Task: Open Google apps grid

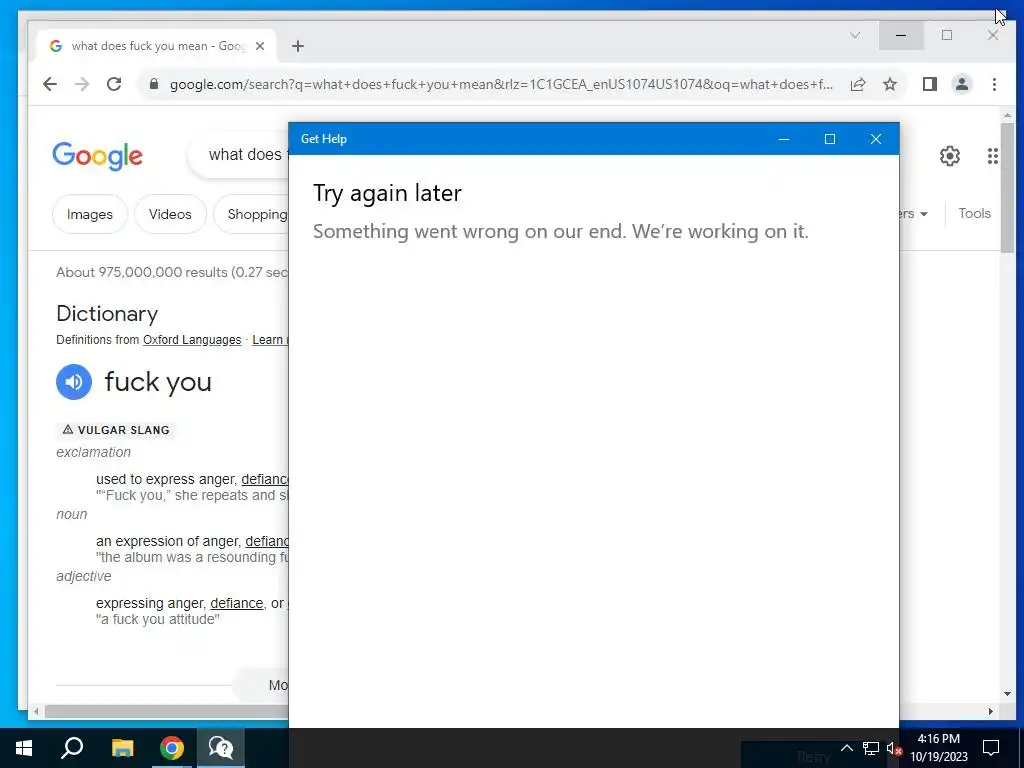Action: pos(993,156)
